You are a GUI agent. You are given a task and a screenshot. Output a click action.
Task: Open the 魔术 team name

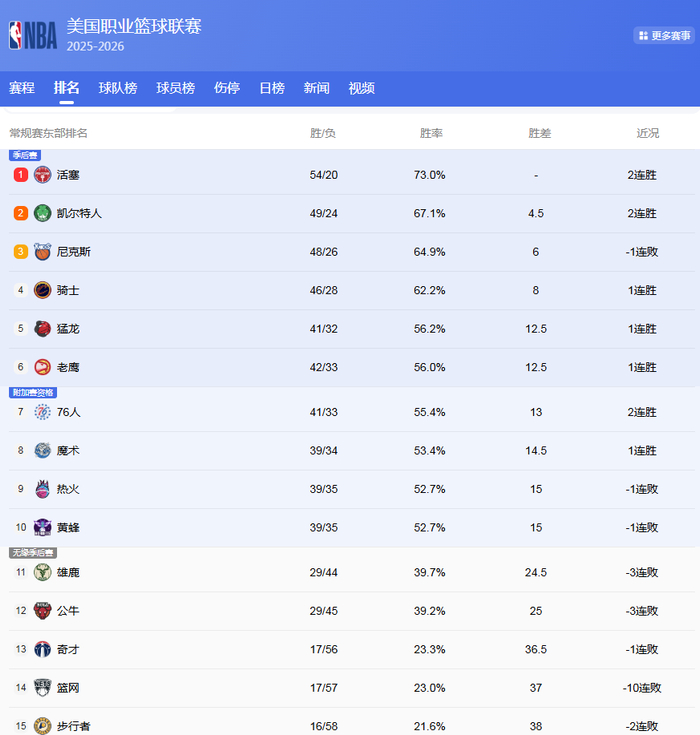[68, 450]
